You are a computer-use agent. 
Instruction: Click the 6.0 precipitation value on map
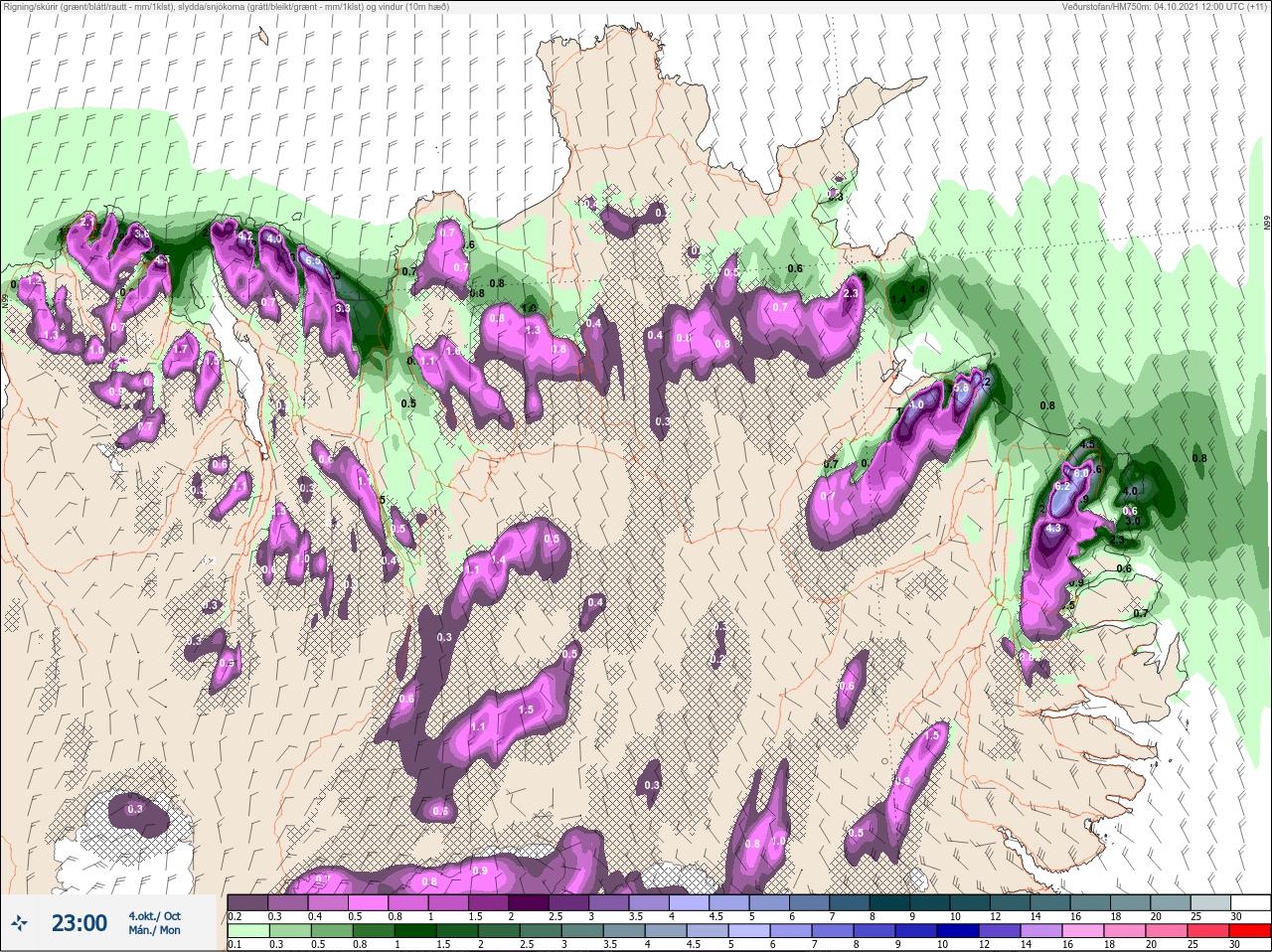coord(1081,474)
